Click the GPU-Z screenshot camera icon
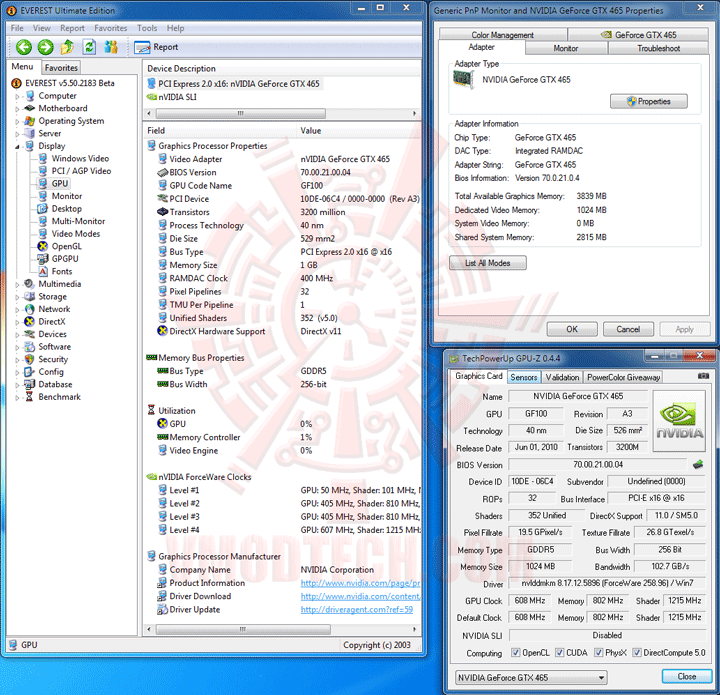Viewport: 720px width, 695px height. (703, 376)
